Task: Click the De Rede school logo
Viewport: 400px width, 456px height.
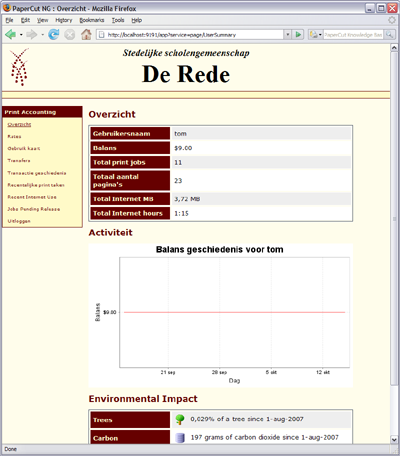Action: [x=19, y=67]
